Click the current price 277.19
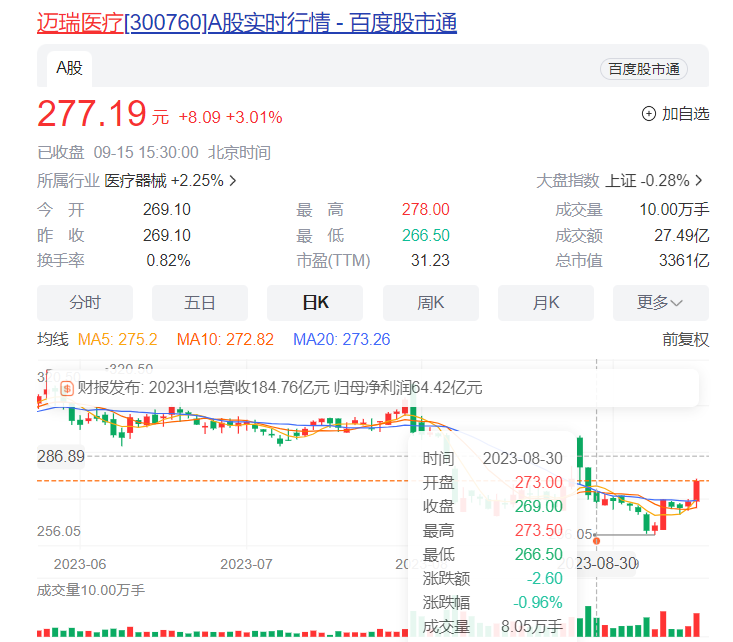This screenshot has width=733, height=642. 92,114
